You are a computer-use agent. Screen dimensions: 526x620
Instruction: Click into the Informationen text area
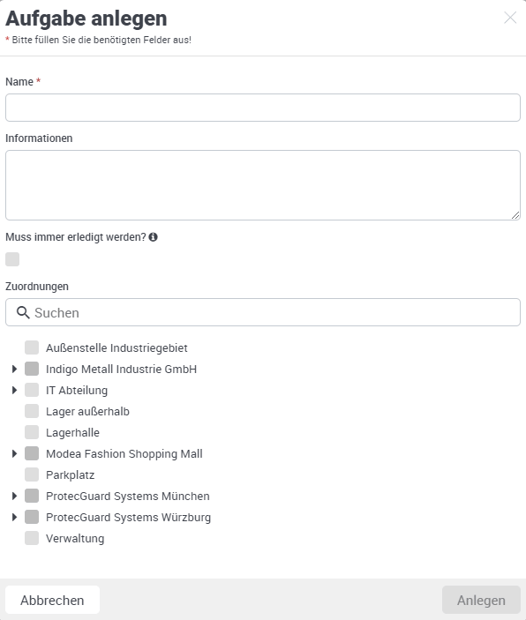[263, 185]
